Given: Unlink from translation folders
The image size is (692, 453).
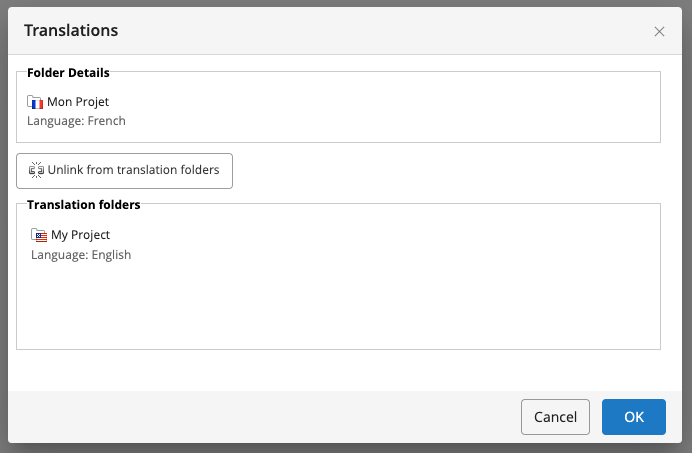Looking at the screenshot, I should (125, 171).
